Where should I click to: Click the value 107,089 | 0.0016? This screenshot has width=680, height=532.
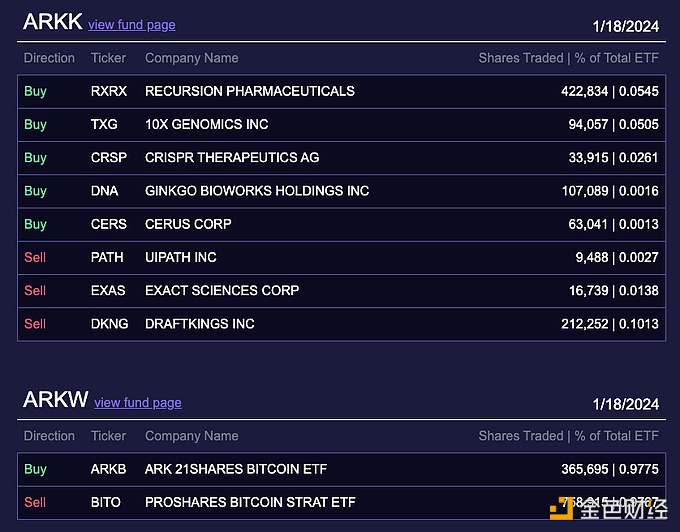[610, 191]
